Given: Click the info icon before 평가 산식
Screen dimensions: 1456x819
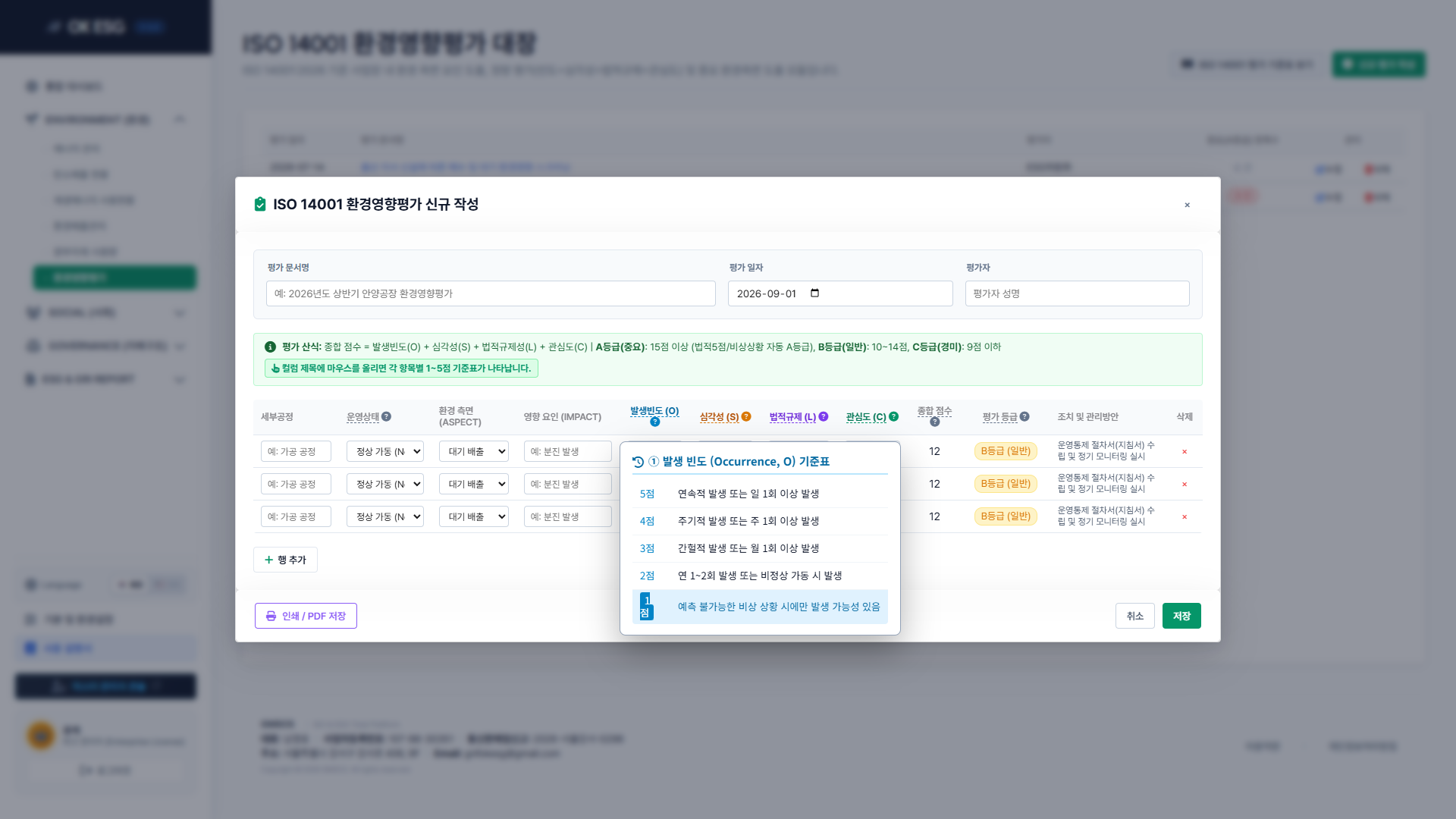Looking at the screenshot, I should [x=270, y=347].
